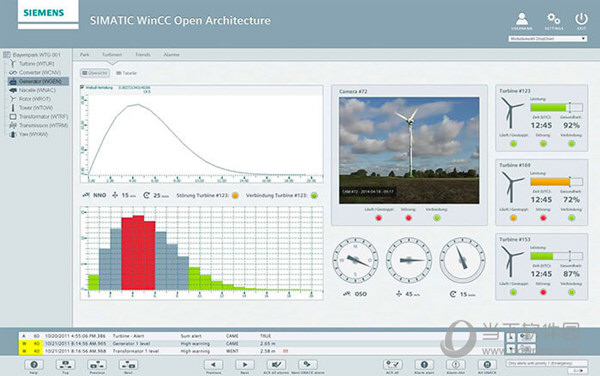Click the Turbine #153 Leistung green bar
The image size is (600, 376).
542,256
